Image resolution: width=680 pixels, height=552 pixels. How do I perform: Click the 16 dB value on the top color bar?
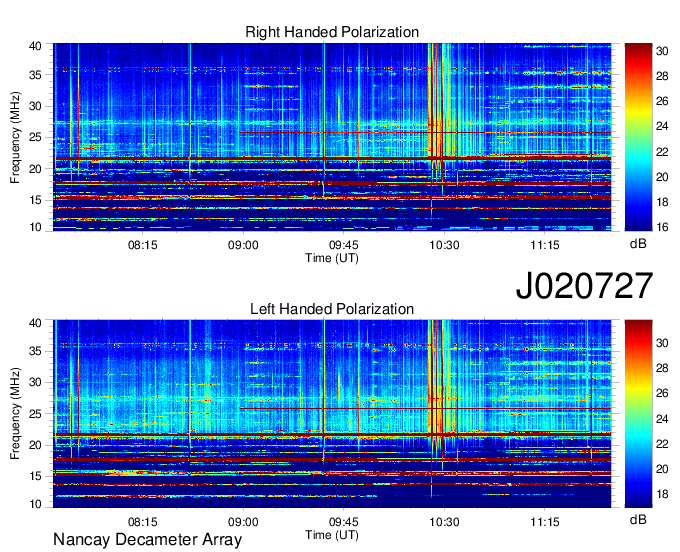(x=662, y=227)
